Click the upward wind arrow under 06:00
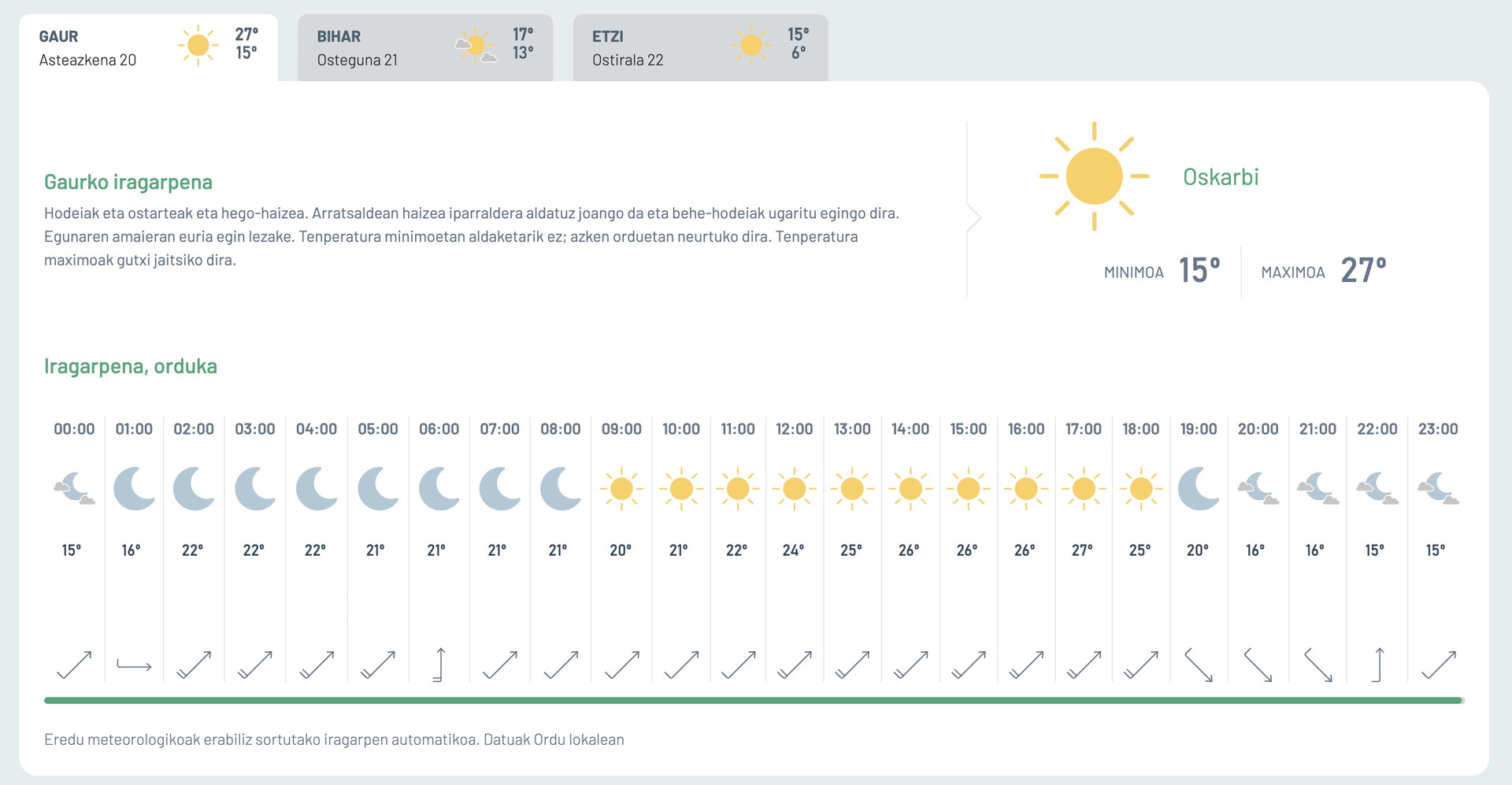 click(x=439, y=665)
